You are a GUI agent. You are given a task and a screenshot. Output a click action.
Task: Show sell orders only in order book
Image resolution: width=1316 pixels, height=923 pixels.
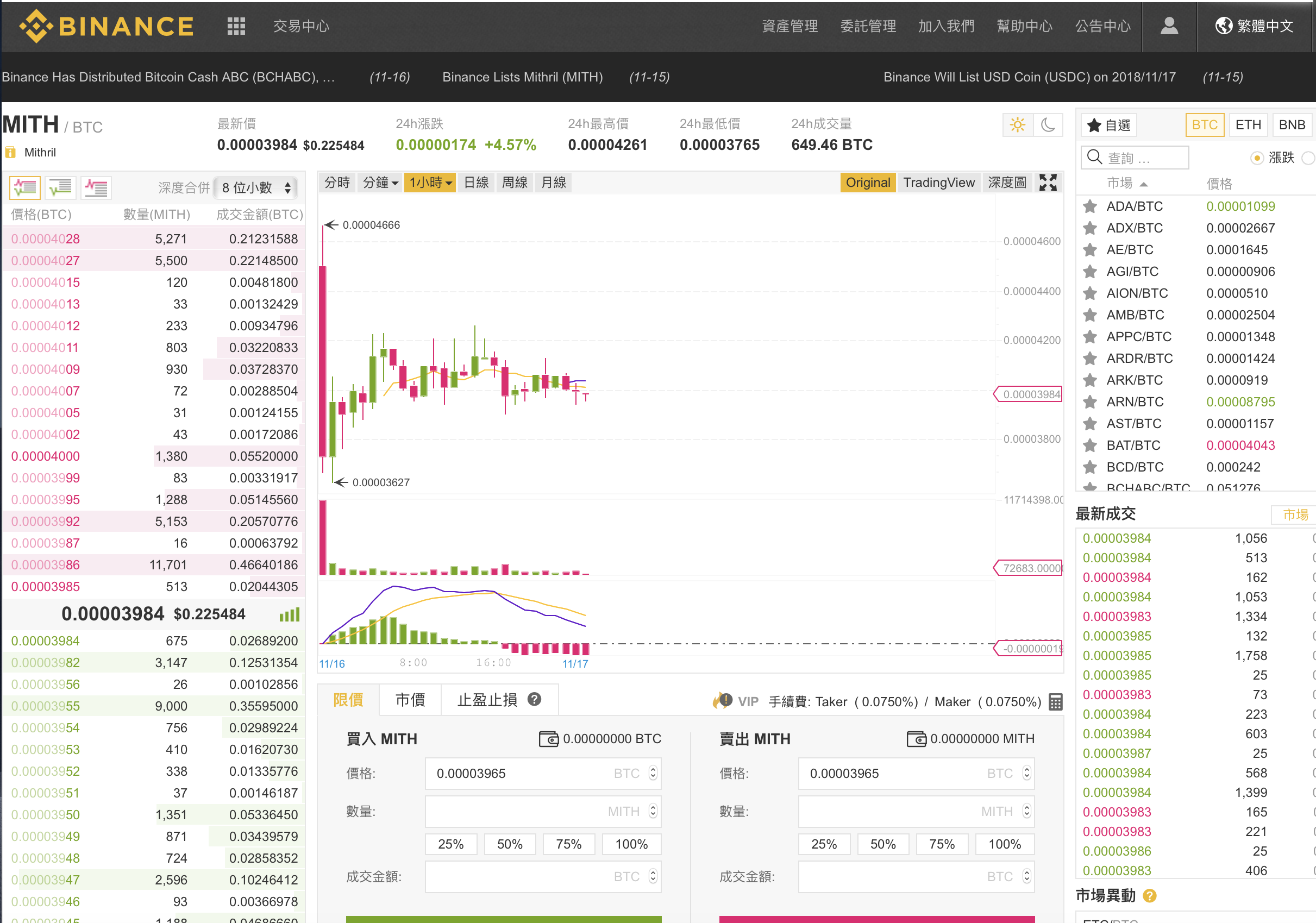(x=96, y=187)
